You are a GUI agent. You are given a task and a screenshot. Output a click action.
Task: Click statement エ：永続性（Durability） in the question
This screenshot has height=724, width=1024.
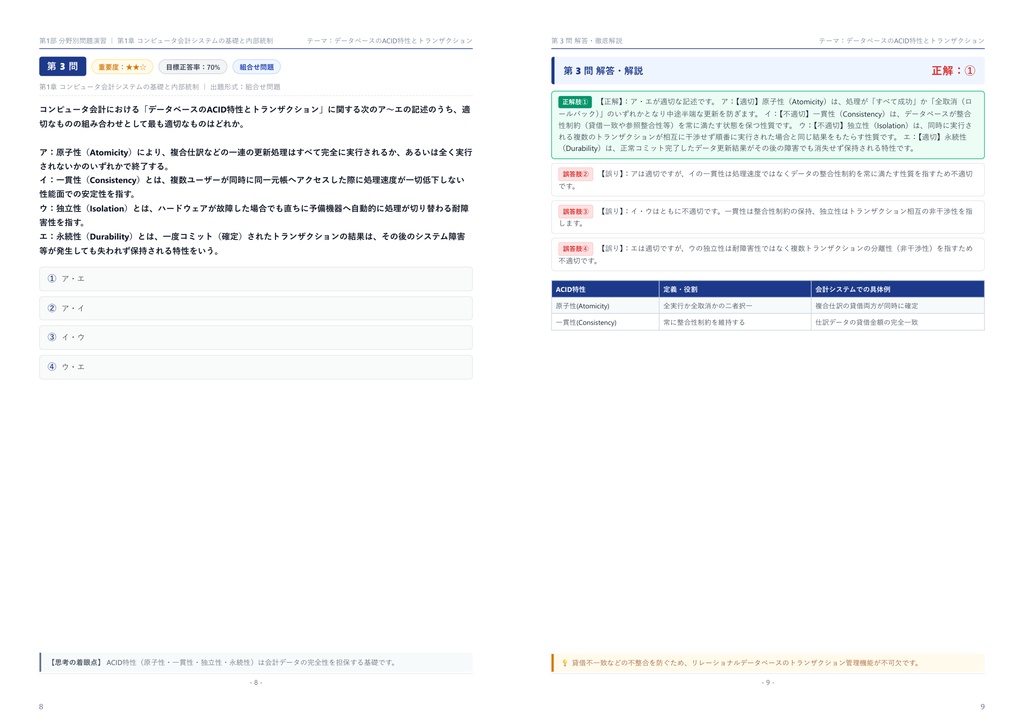[x=252, y=244]
